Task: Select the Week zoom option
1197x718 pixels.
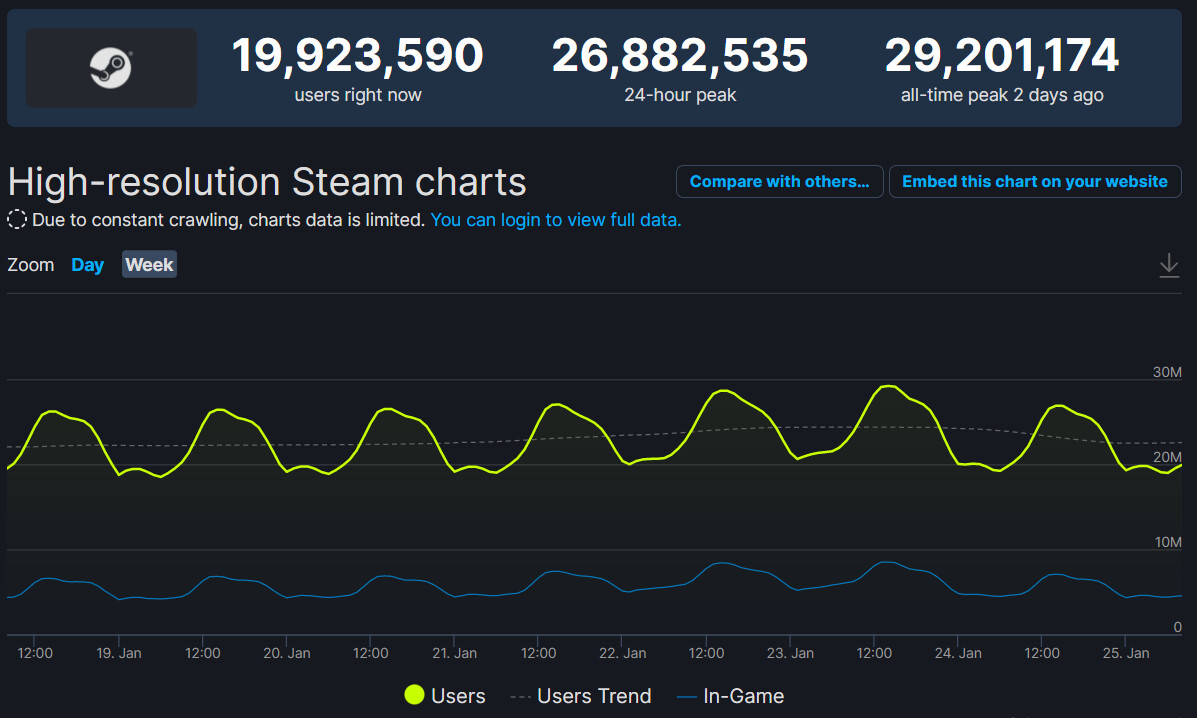Action: (149, 265)
